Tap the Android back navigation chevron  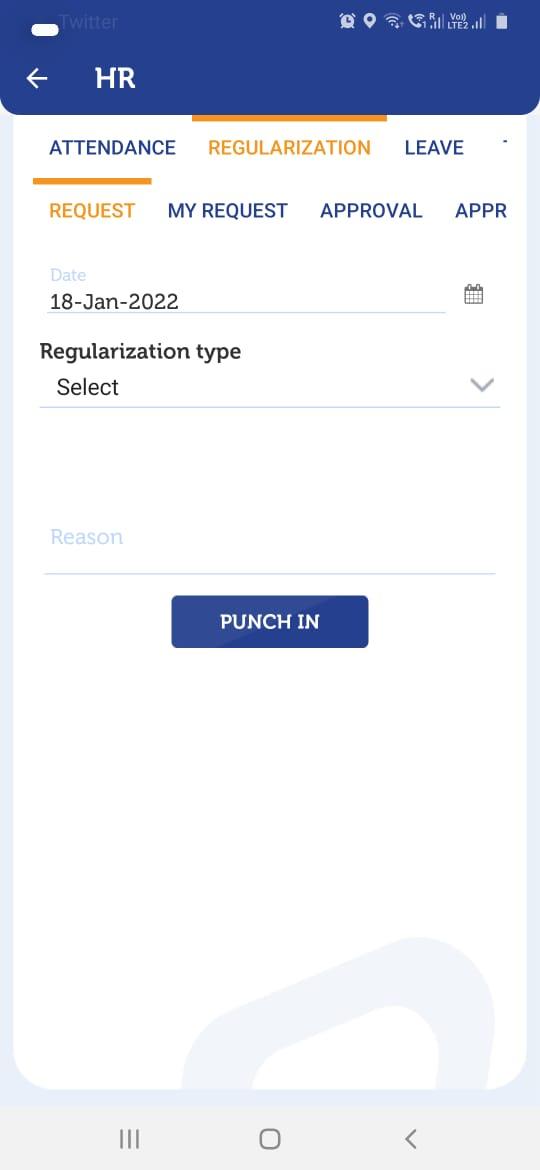tap(410, 1139)
